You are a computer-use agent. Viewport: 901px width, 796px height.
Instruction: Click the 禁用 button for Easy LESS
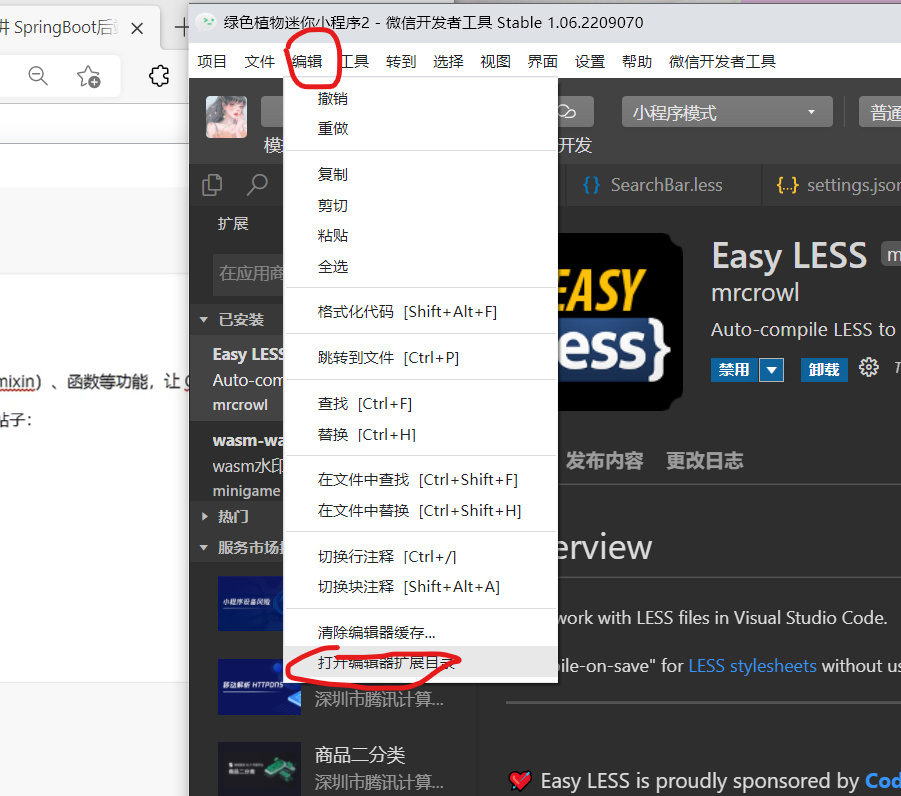coord(734,370)
